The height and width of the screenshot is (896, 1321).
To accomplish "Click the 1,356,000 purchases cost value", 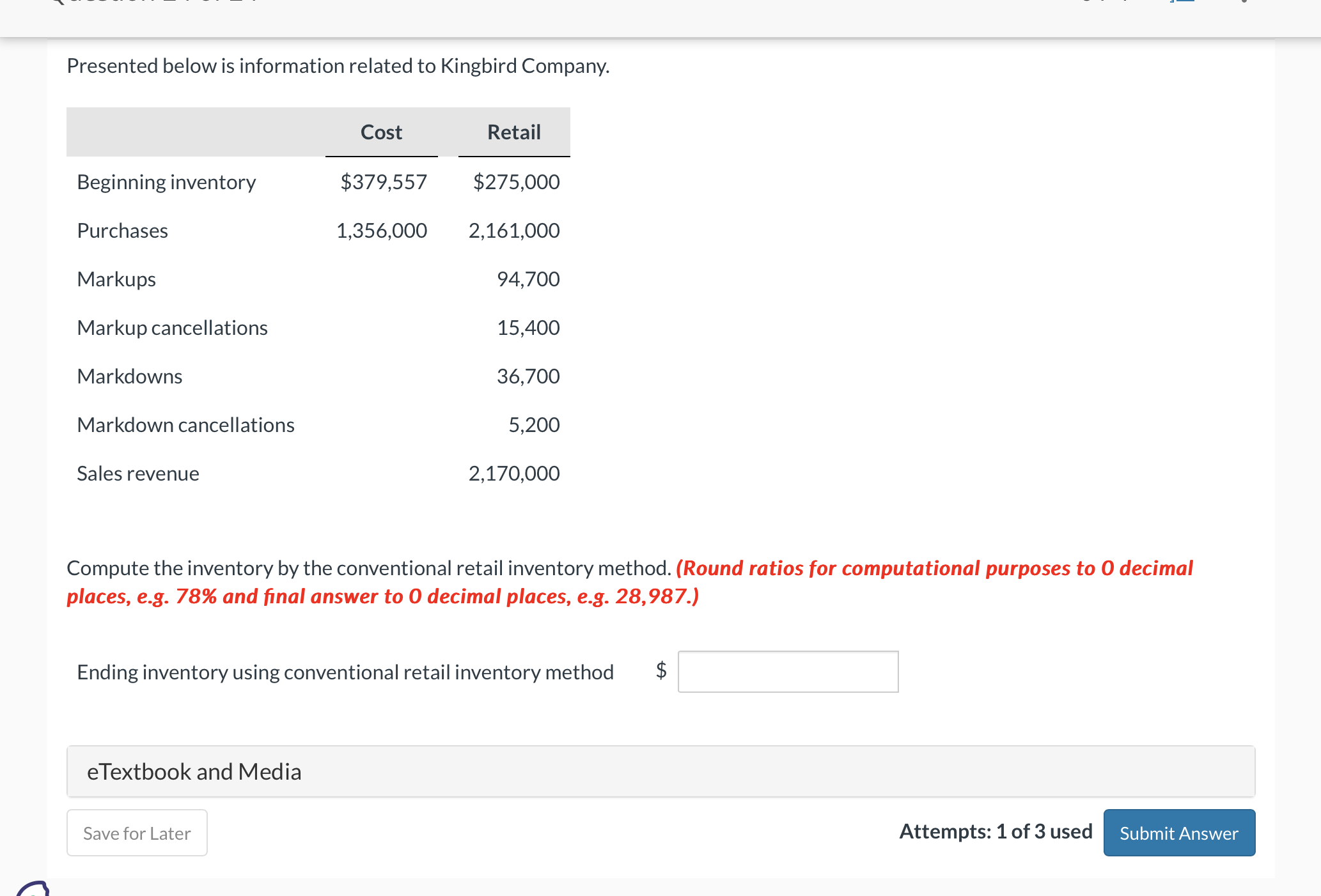I will pyautogui.click(x=381, y=231).
